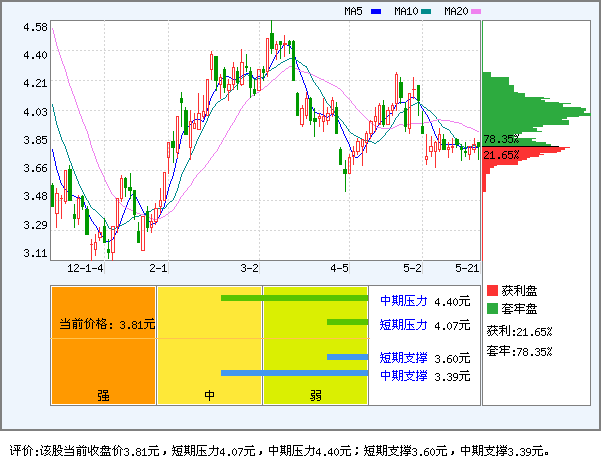Click the 中 label in yellow zone

coord(209,395)
